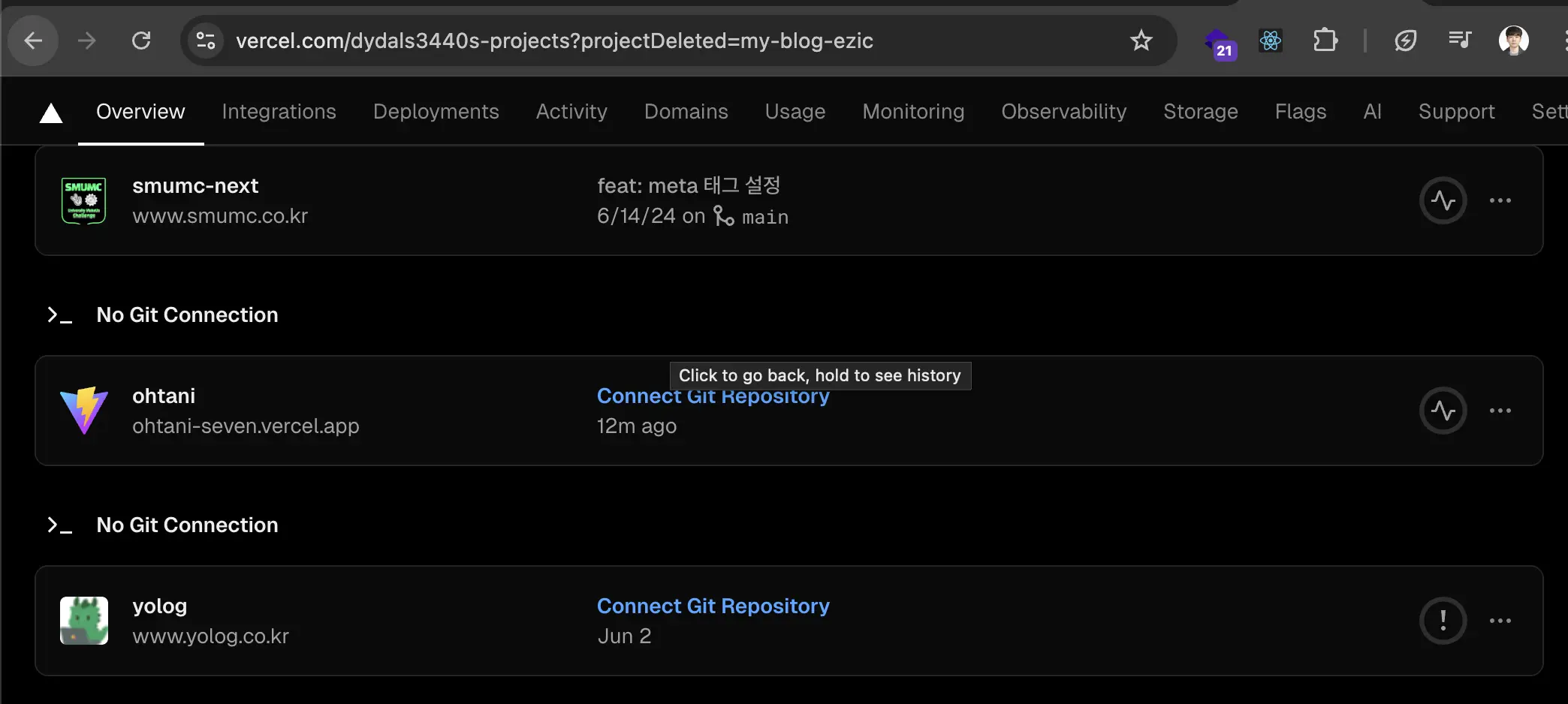
Task: Switch to the Deployments tab
Action: click(x=436, y=112)
